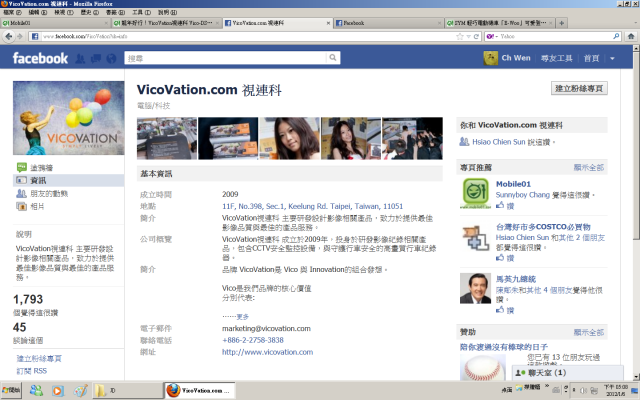This screenshot has height=400, width=640.
Task: Open the Mobile01 recommended page icon
Action: pyautogui.click(x=476, y=193)
